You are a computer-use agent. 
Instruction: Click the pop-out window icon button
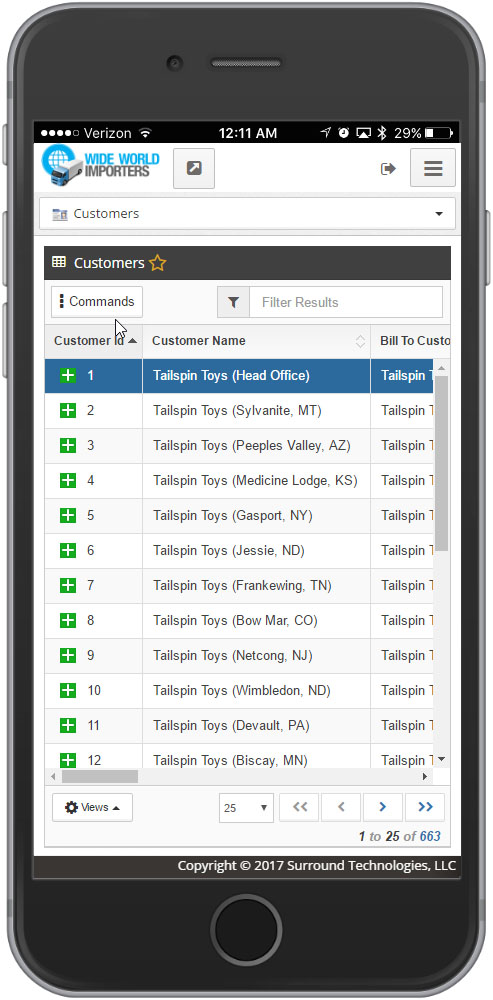(x=194, y=168)
